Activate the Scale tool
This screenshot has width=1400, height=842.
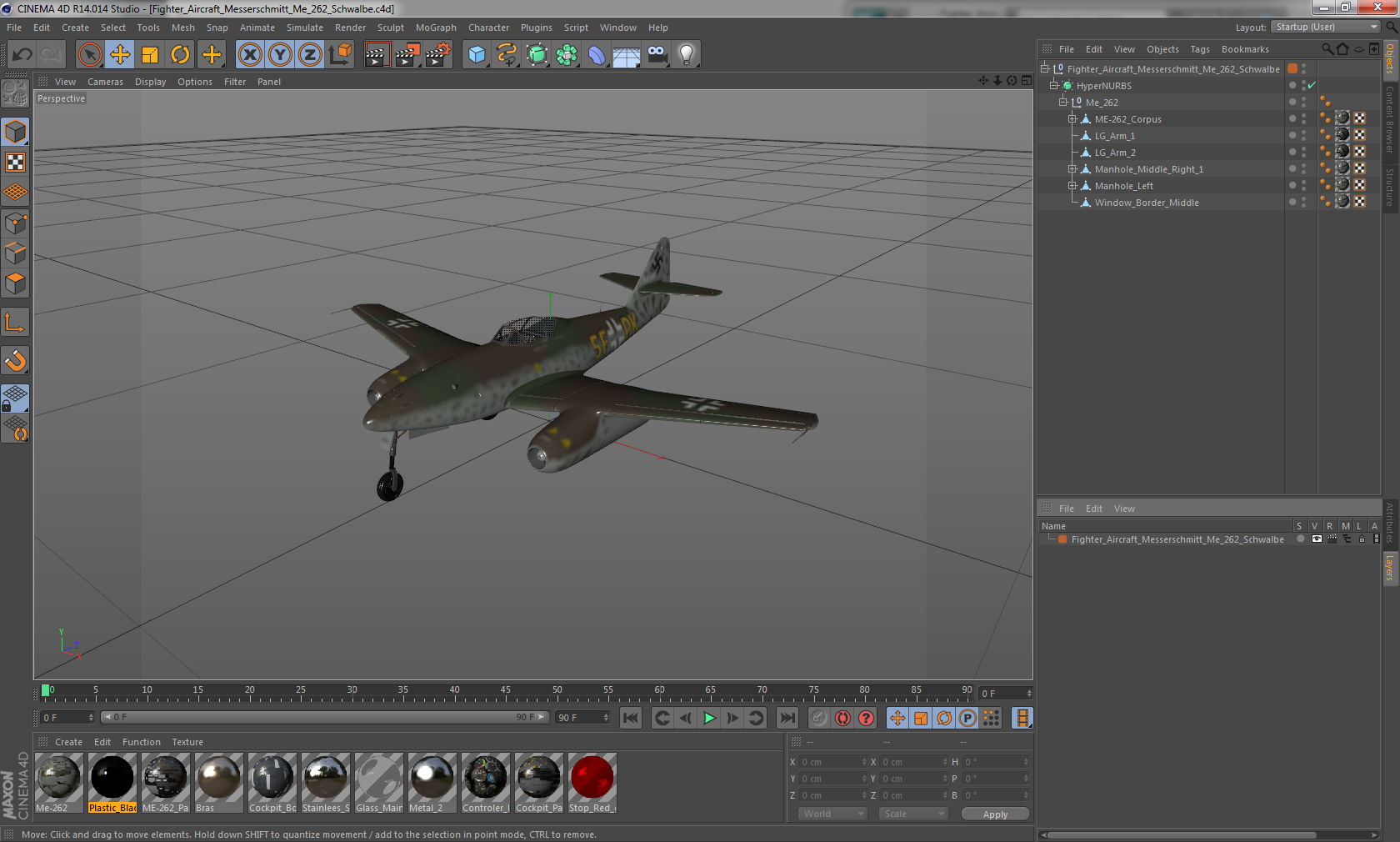click(150, 55)
